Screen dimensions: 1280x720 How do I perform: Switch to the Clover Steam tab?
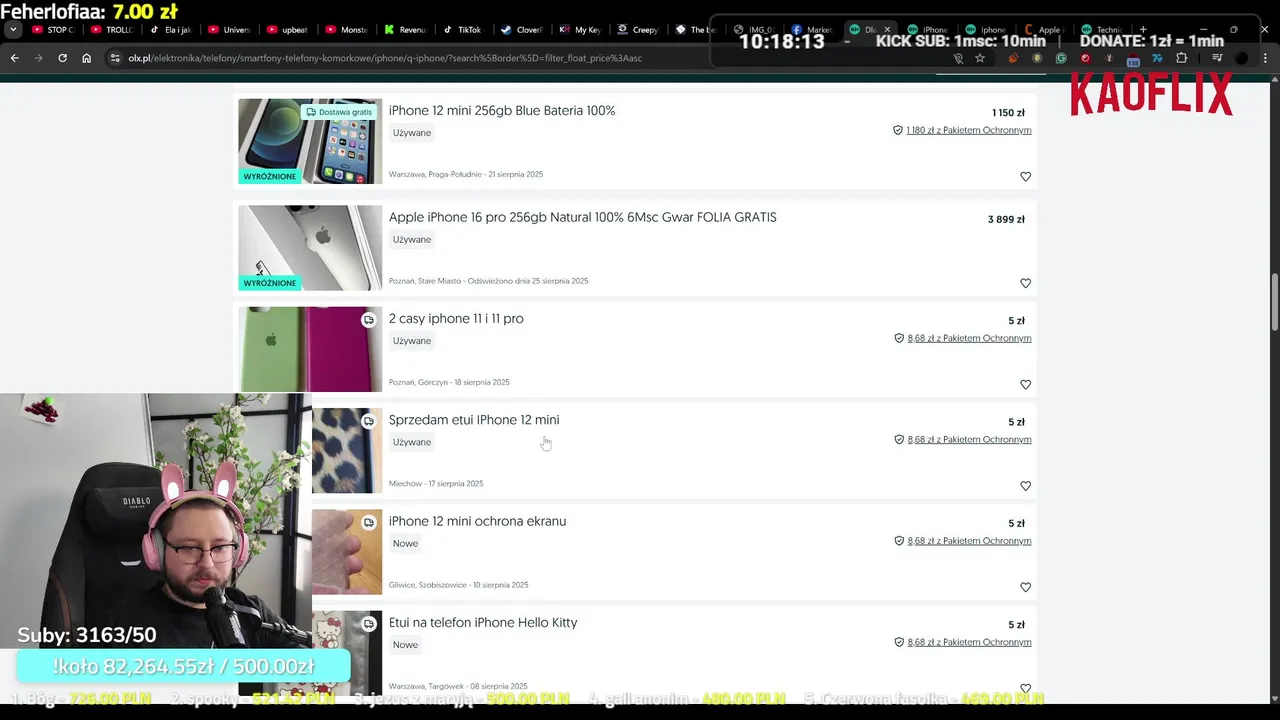pyautogui.click(x=523, y=30)
